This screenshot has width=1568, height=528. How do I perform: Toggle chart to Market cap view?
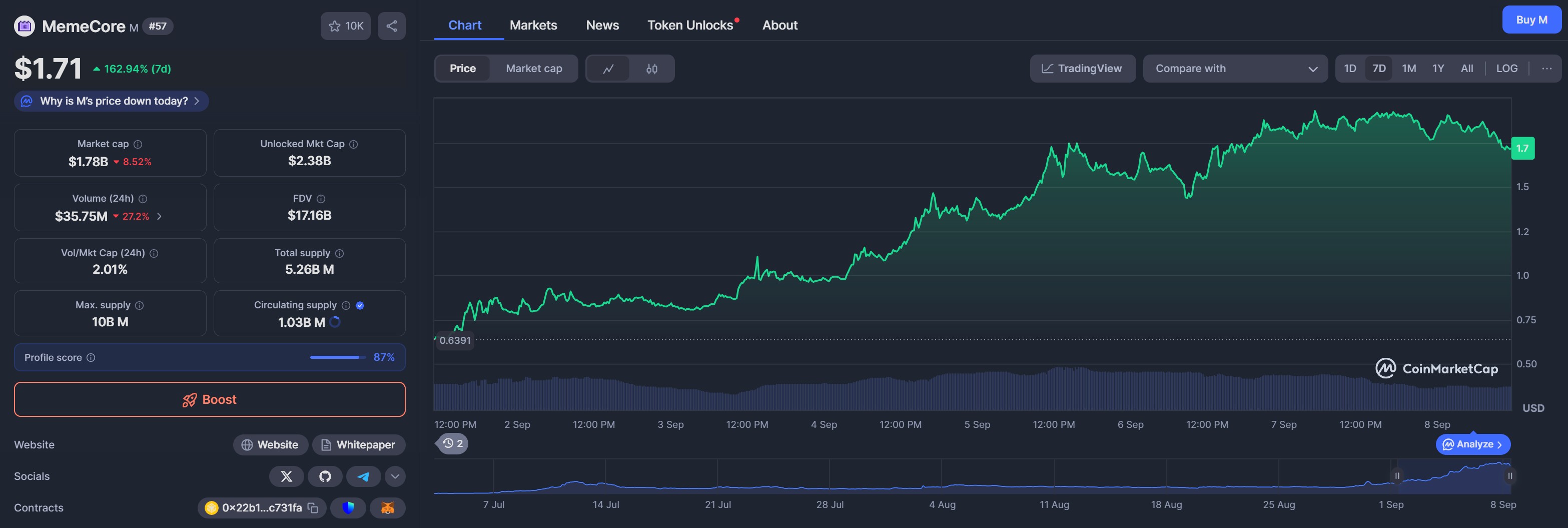pos(533,69)
